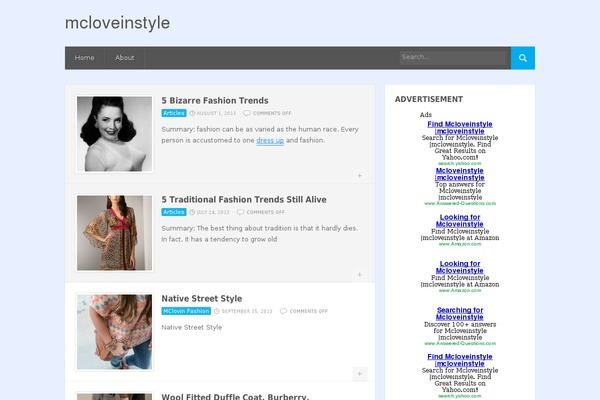Open the 5 Bizarre Fashion Trends post
Screen dimensions: 600x400
tap(215, 100)
